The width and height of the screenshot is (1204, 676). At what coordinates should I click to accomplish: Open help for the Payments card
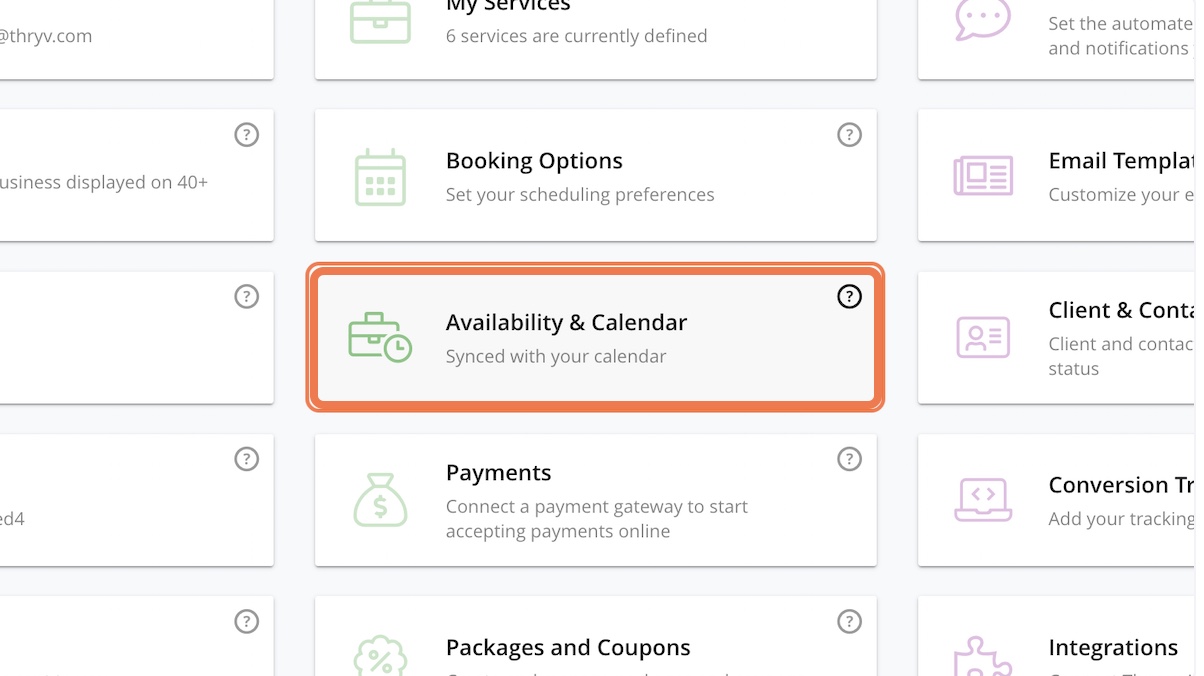(849, 459)
